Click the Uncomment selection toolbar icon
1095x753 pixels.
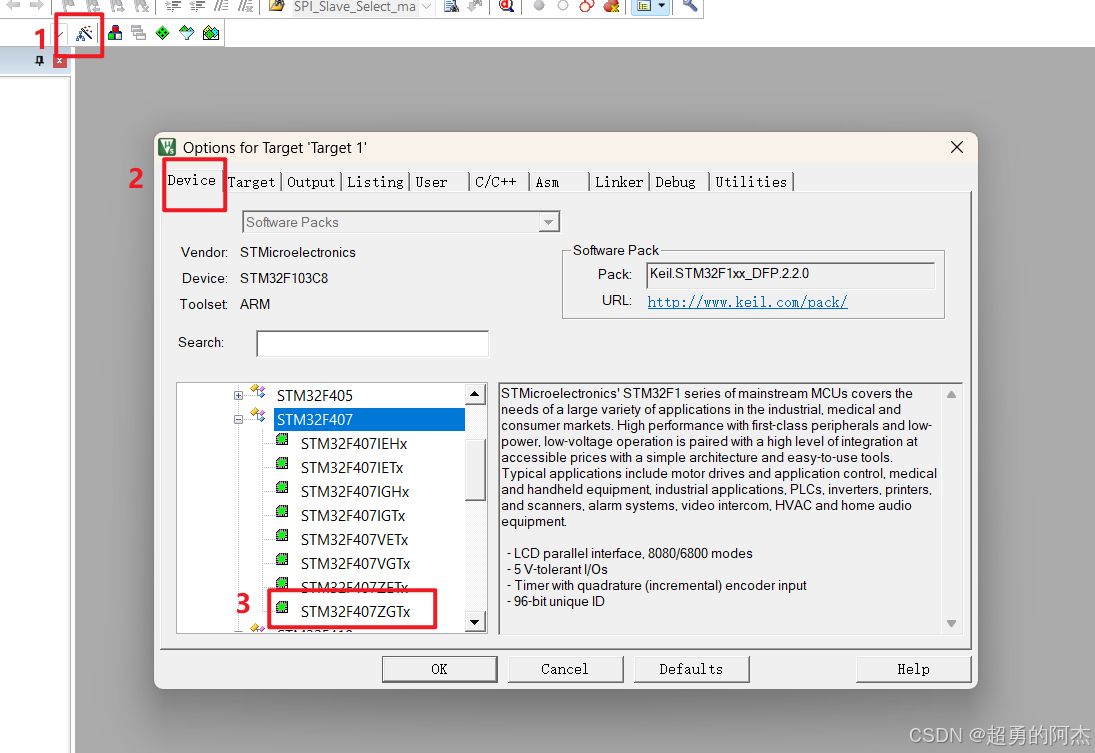245,6
